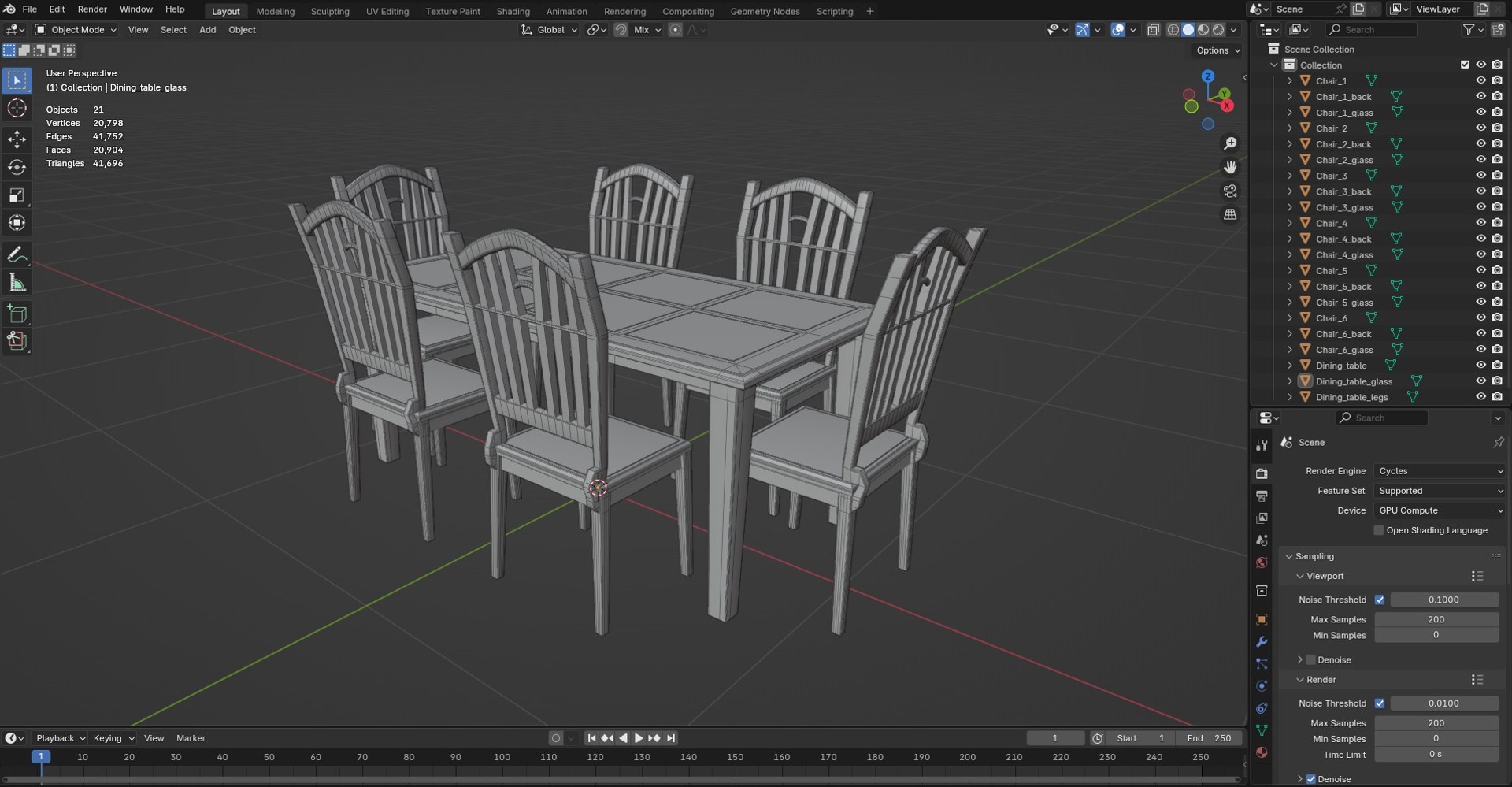Collapse the Sampling panel
Screen dimensions: 1512x787
click(1289, 556)
